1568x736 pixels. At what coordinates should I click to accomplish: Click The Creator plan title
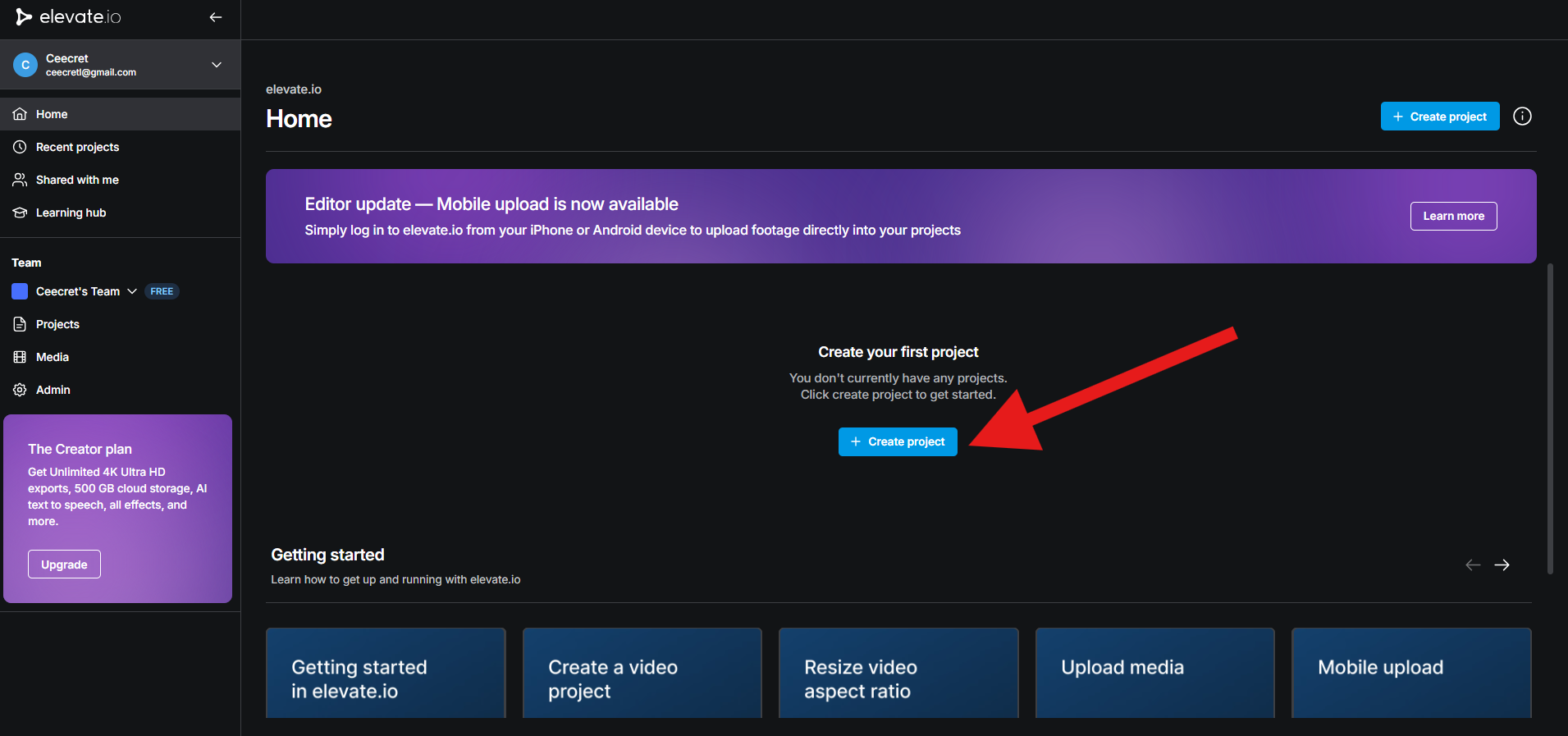coord(80,449)
